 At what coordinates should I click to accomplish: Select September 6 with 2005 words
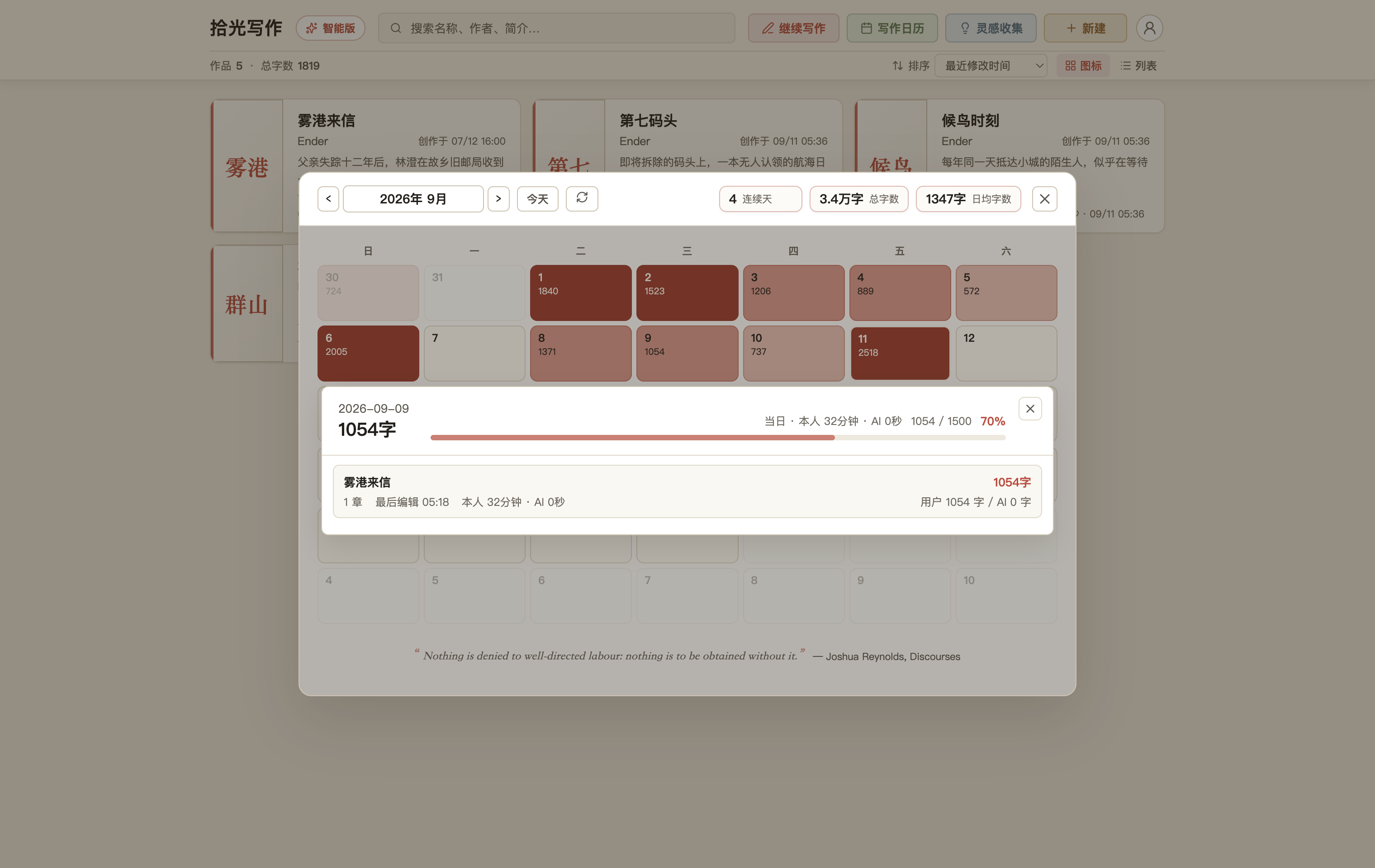pyautogui.click(x=368, y=353)
